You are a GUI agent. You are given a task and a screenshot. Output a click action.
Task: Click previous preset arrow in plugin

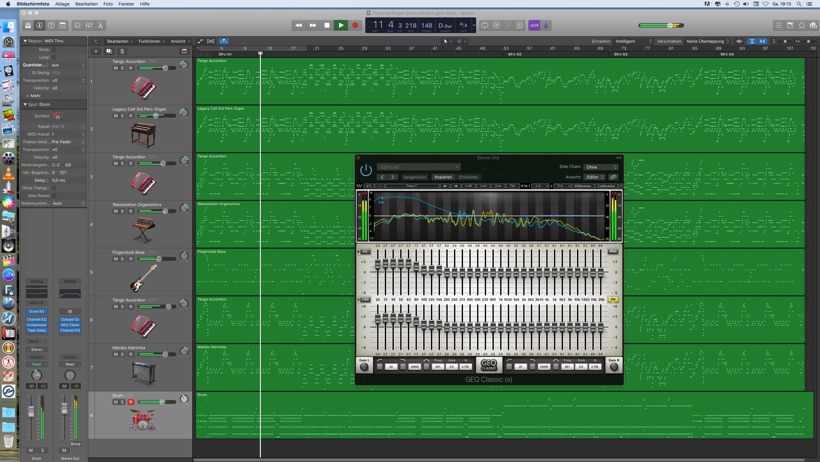(382, 177)
